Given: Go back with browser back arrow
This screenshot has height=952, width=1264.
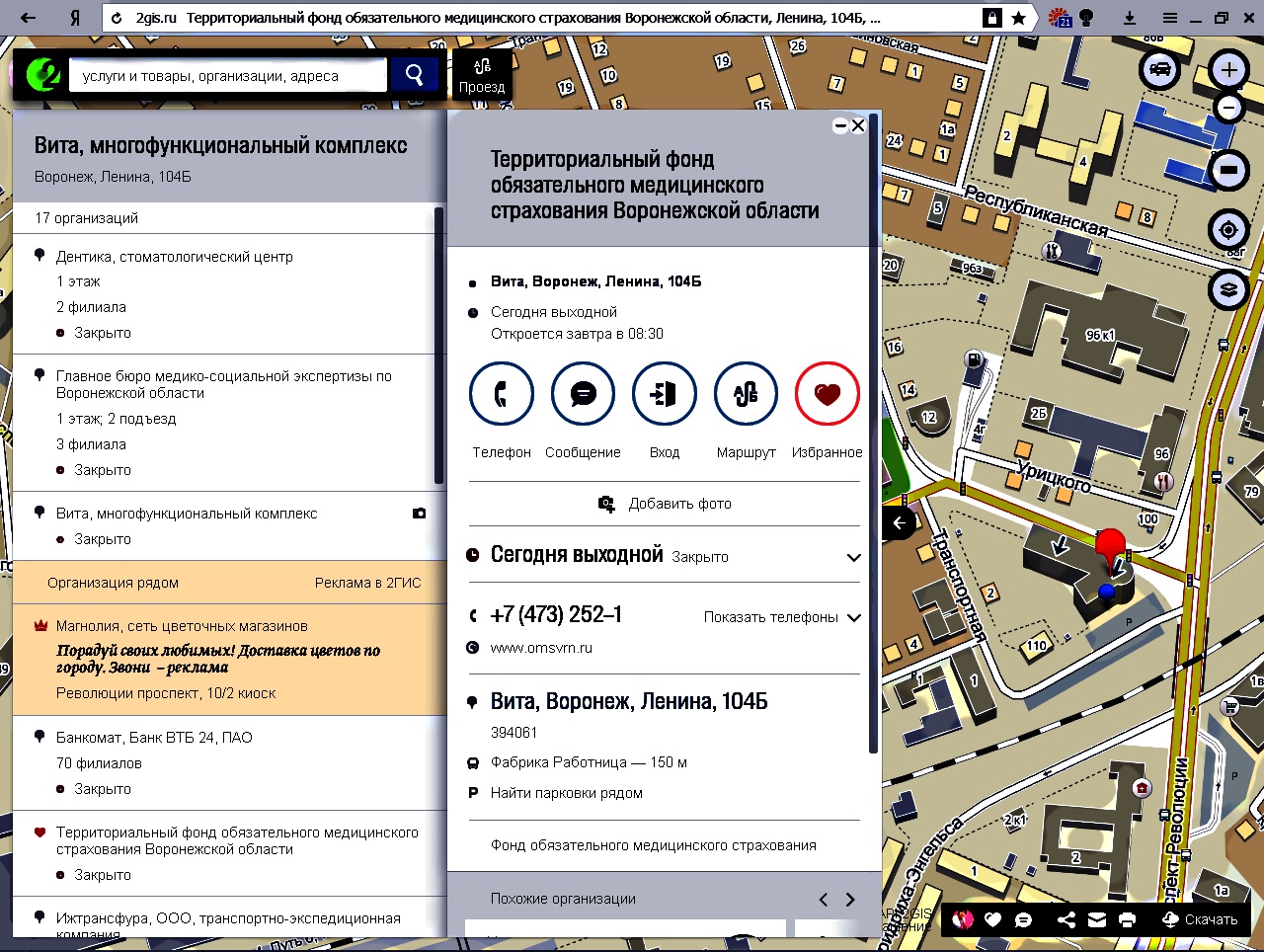Looking at the screenshot, I should pyautogui.click(x=28, y=18).
